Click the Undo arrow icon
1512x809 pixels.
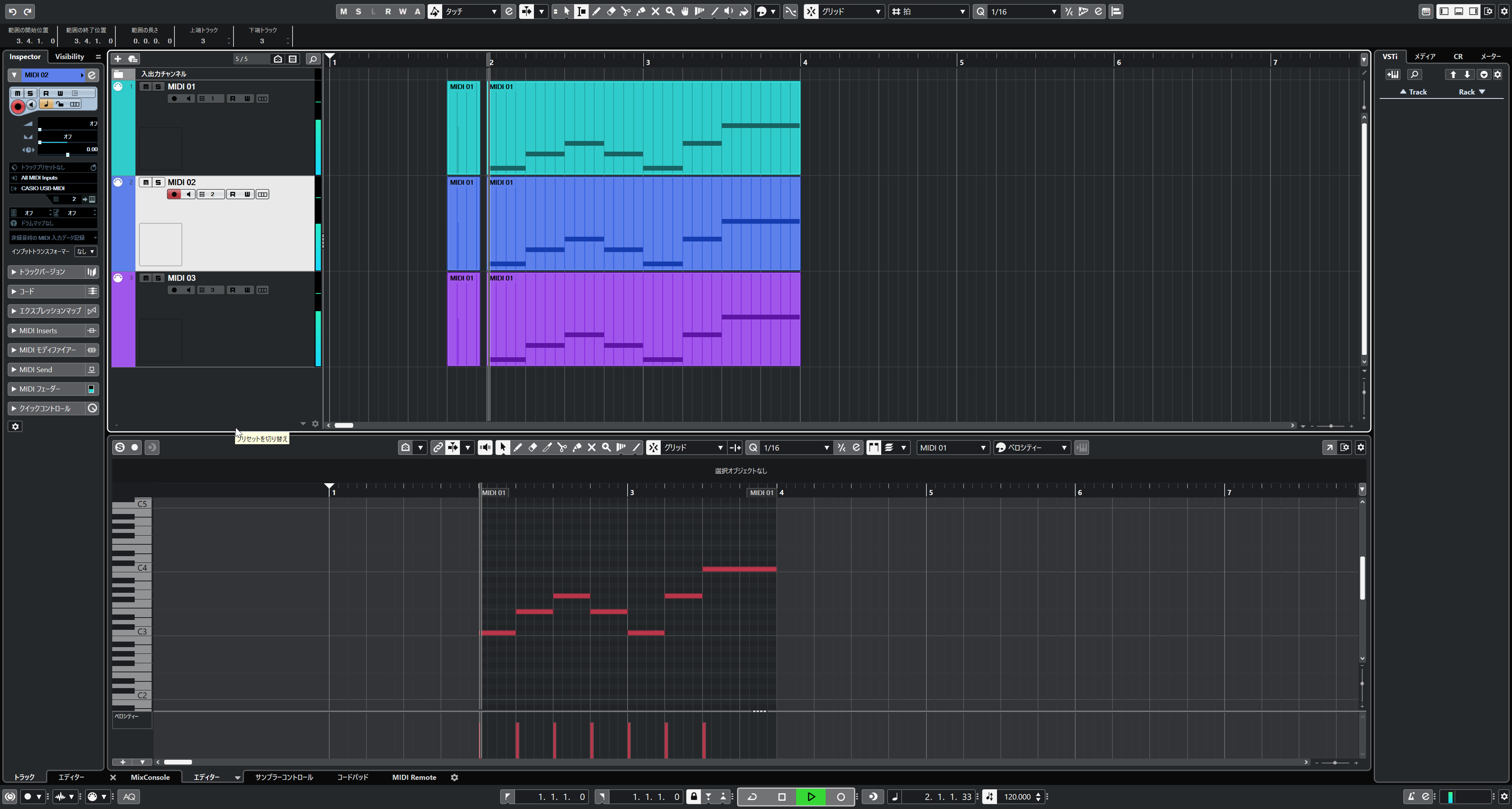pyautogui.click(x=12, y=11)
